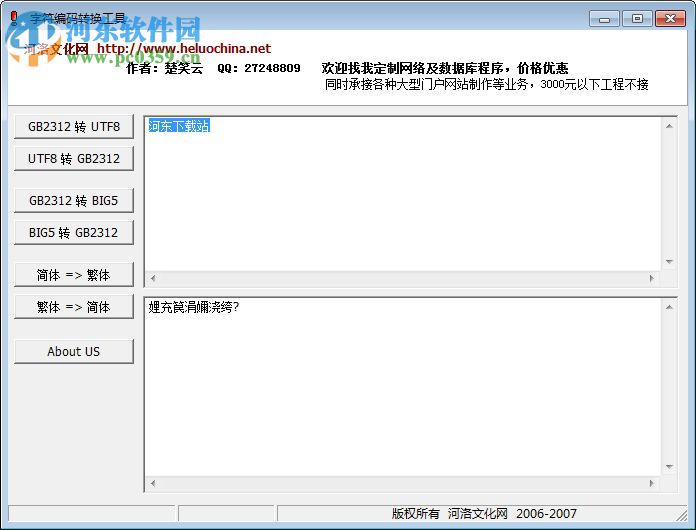Screen dimensions: 696x530
Task: Click down arrow of lower box scrollbar
Action: click(669, 467)
